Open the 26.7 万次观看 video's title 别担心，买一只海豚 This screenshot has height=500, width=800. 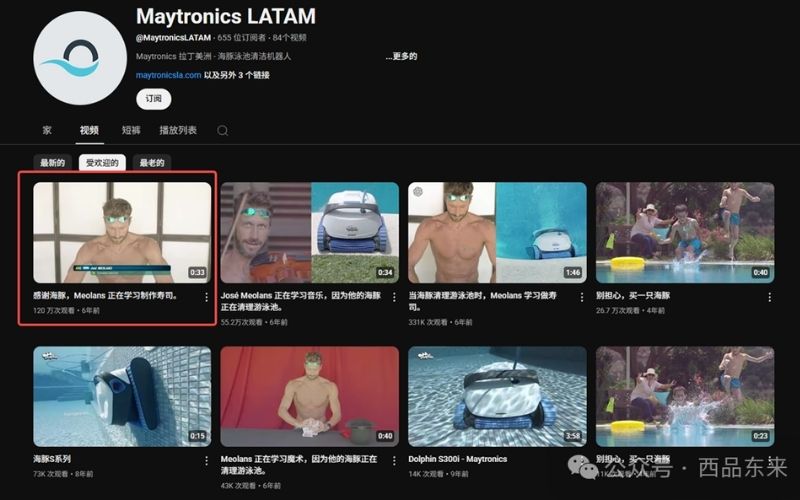633,295
